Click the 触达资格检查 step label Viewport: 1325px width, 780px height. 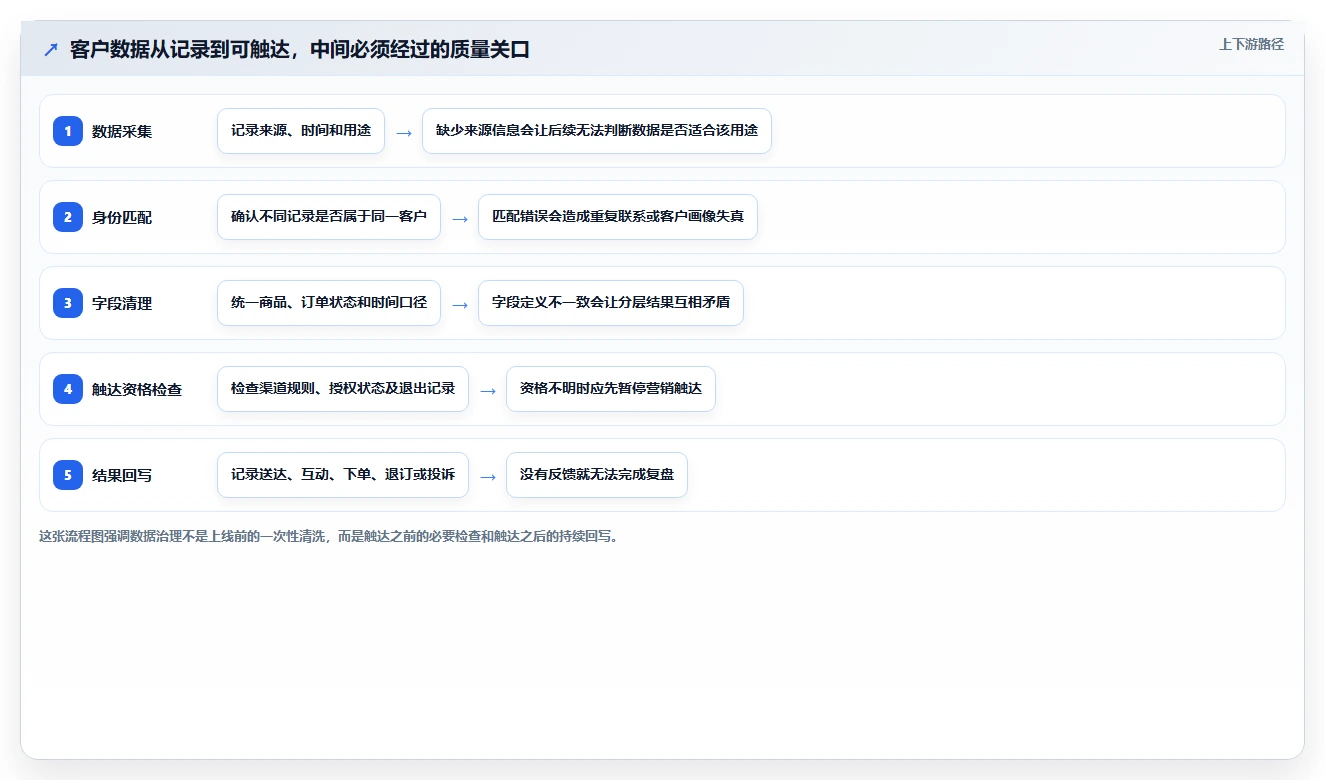click(137, 389)
